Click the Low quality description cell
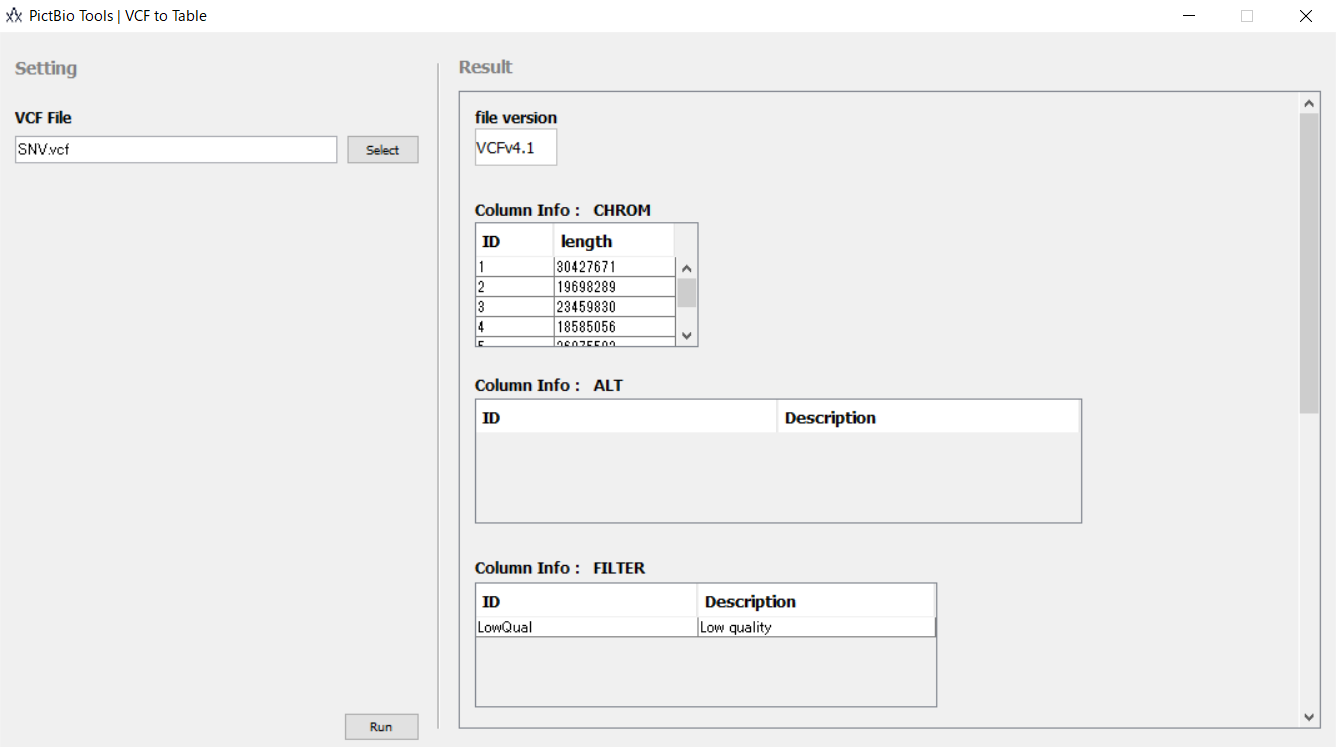The height and width of the screenshot is (747, 1336). point(816,627)
